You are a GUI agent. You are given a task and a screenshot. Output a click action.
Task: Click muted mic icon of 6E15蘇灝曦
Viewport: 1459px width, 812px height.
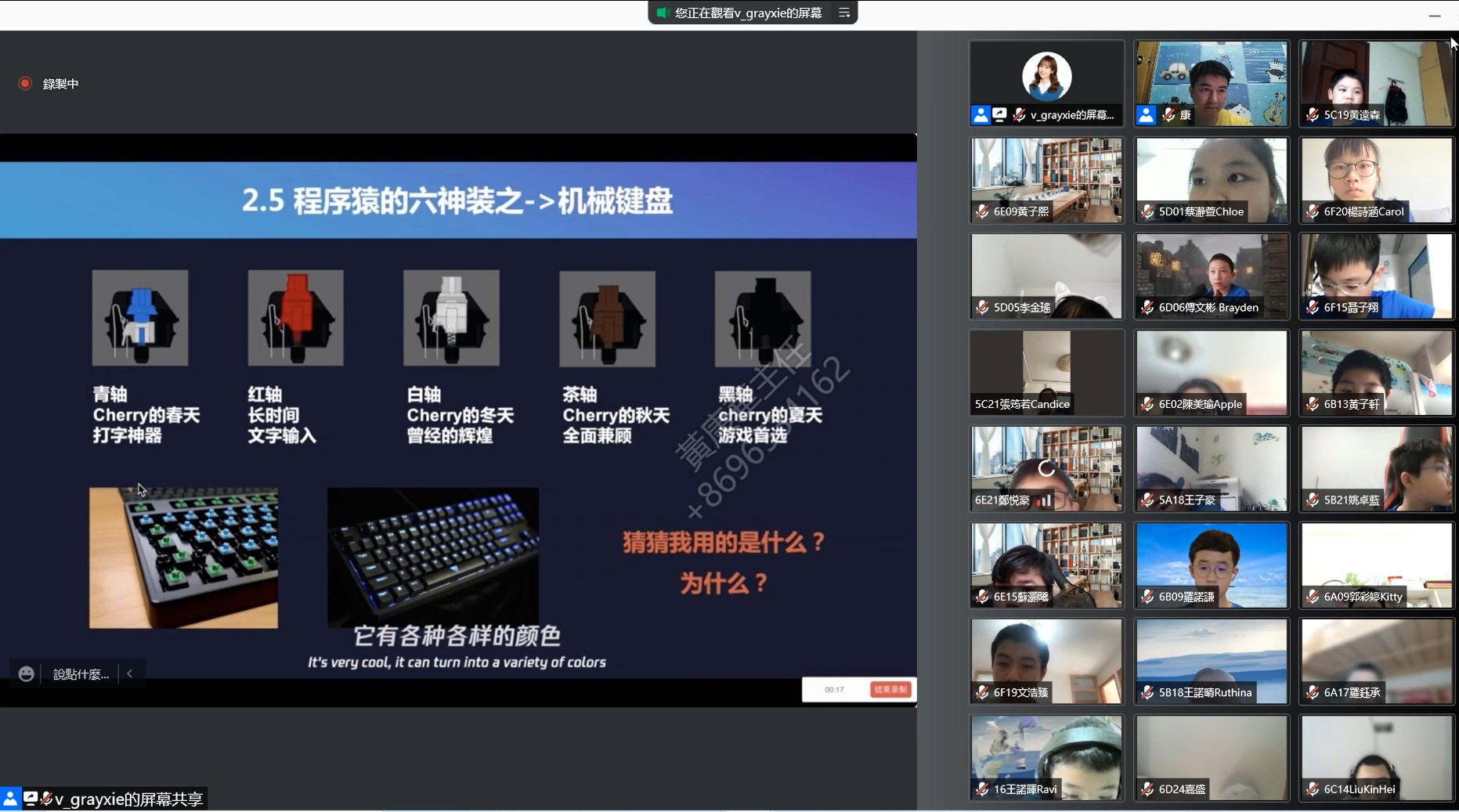tap(982, 597)
